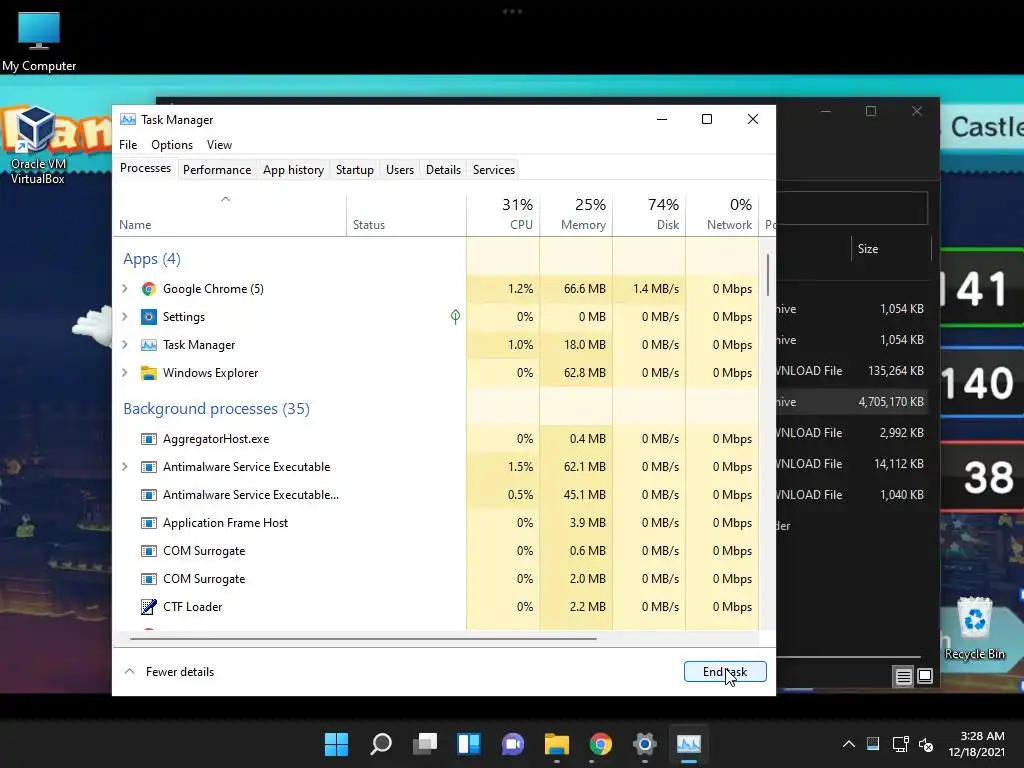1024x768 pixels.
Task: Click the AggregatorHost.exe process icon
Action: click(x=149, y=439)
